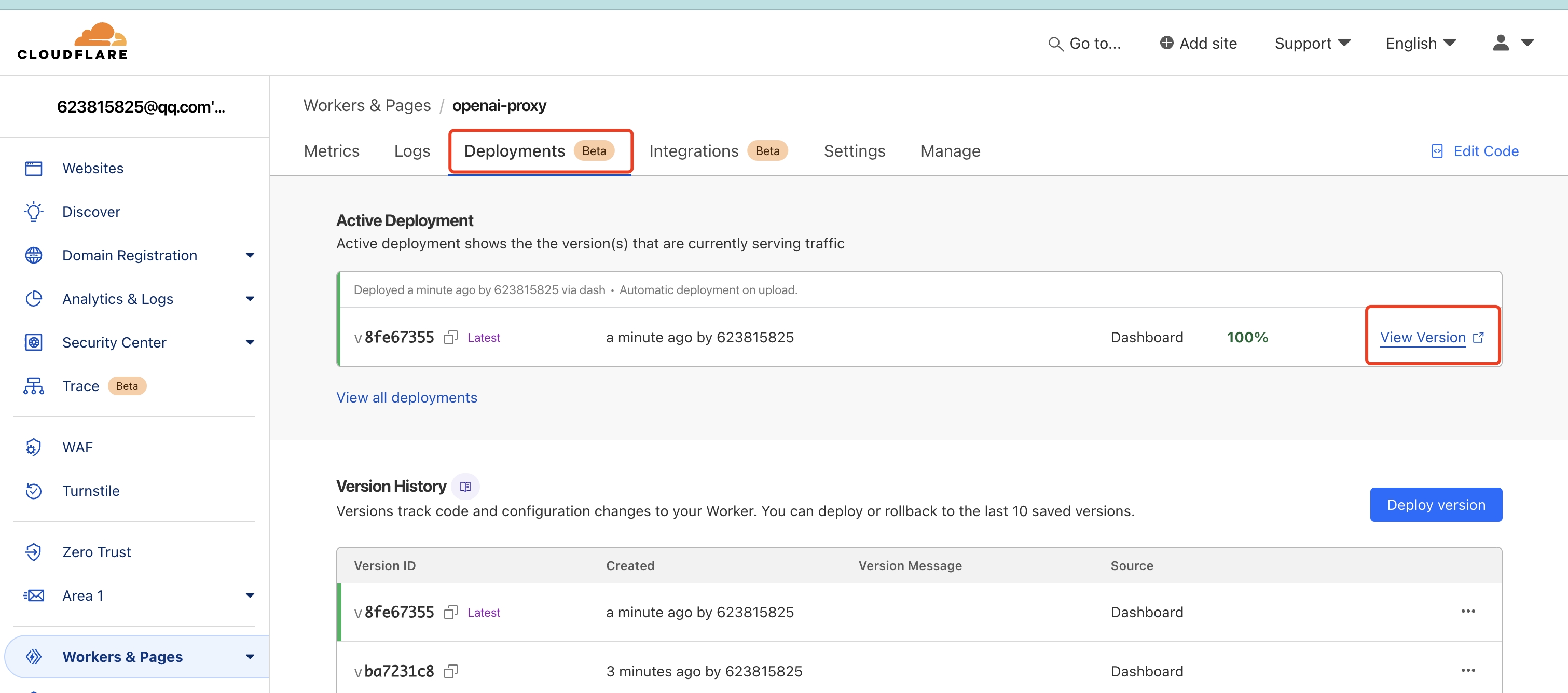The height and width of the screenshot is (693, 1568).
Task: Expand Workers & Pages submenu arrow
Action: coord(250,657)
